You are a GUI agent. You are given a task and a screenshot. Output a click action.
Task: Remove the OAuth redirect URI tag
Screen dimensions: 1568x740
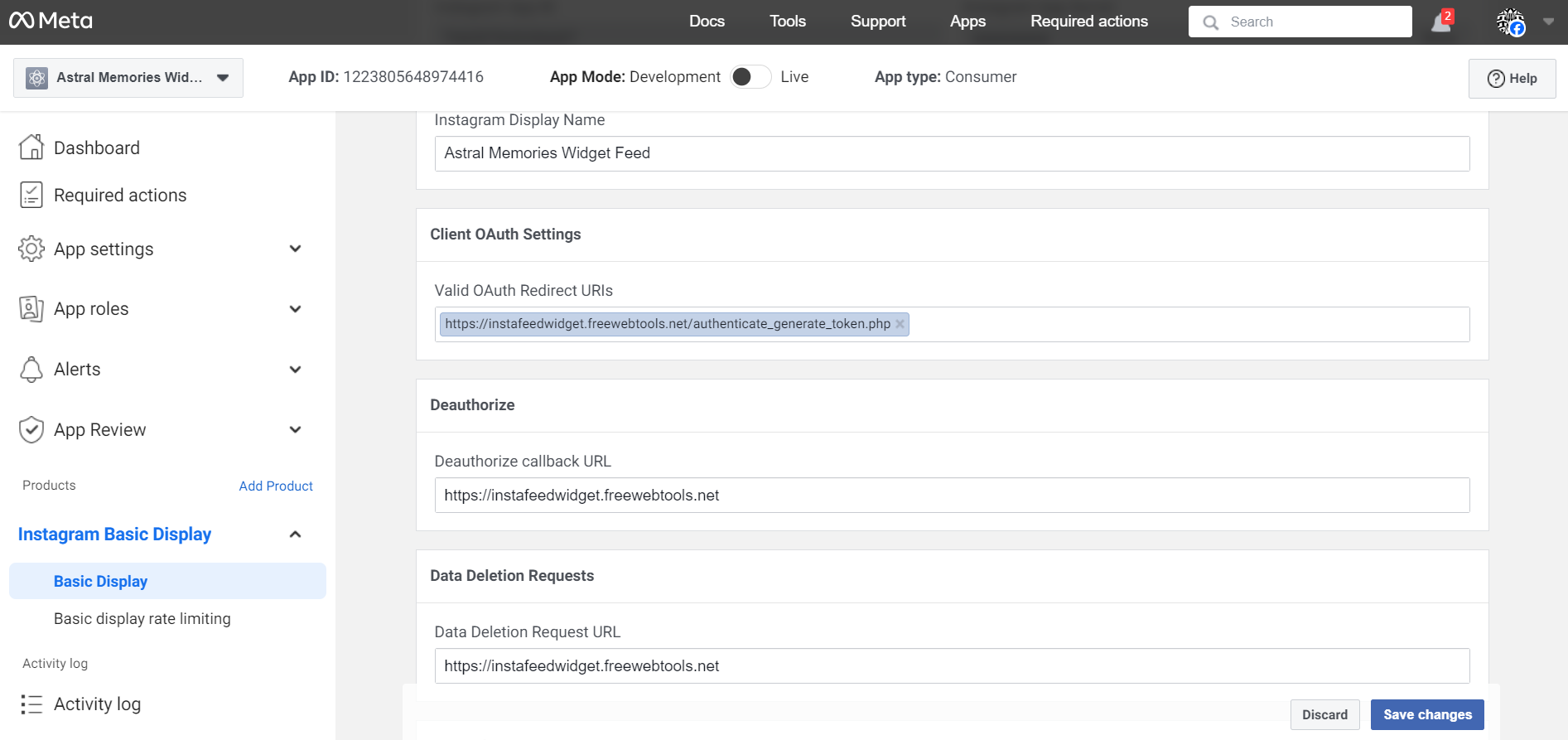pyautogui.click(x=900, y=324)
